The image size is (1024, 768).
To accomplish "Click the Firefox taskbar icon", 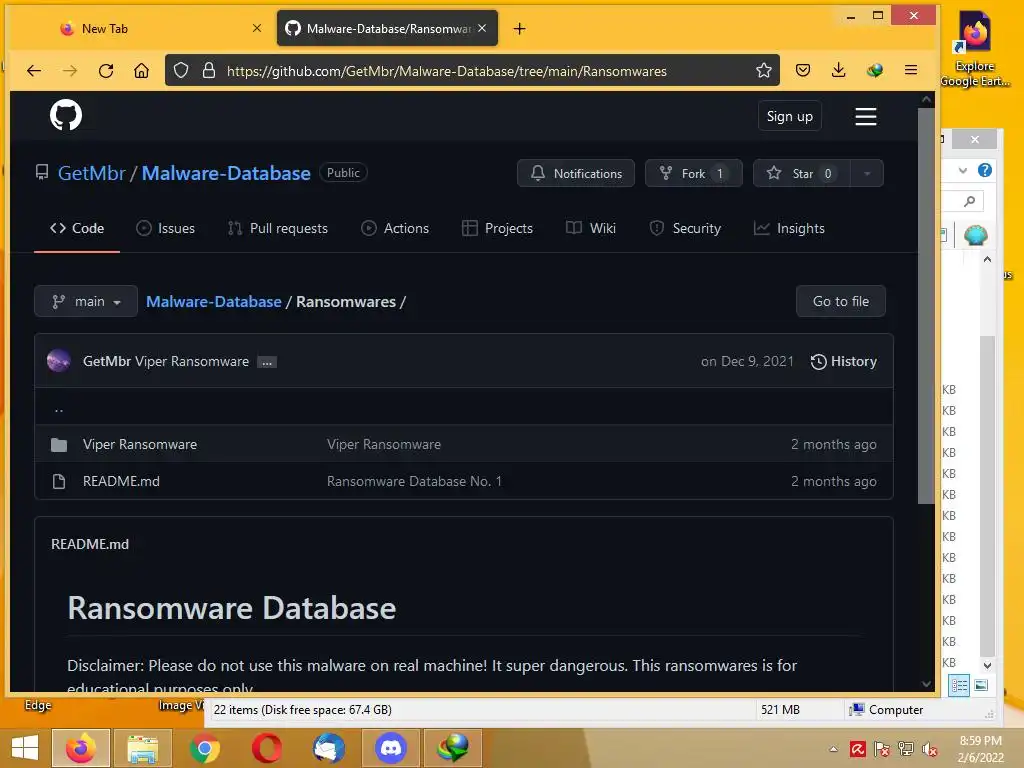I will click(x=80, y=748).
